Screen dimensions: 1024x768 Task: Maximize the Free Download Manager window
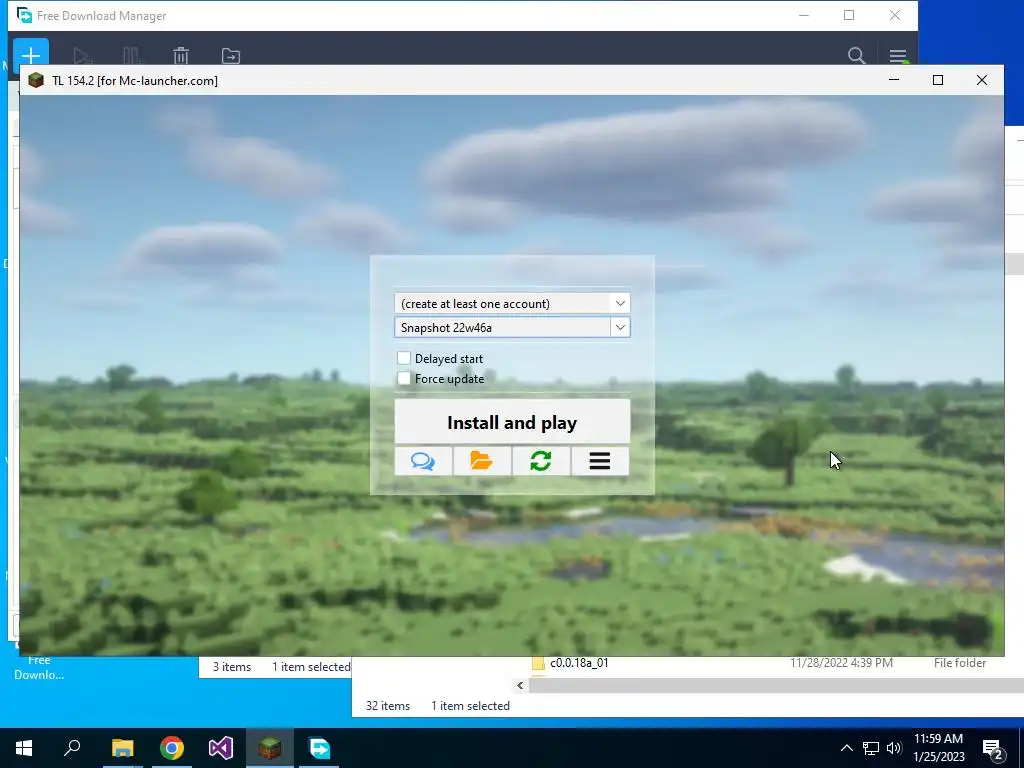[x=849, y=15]
